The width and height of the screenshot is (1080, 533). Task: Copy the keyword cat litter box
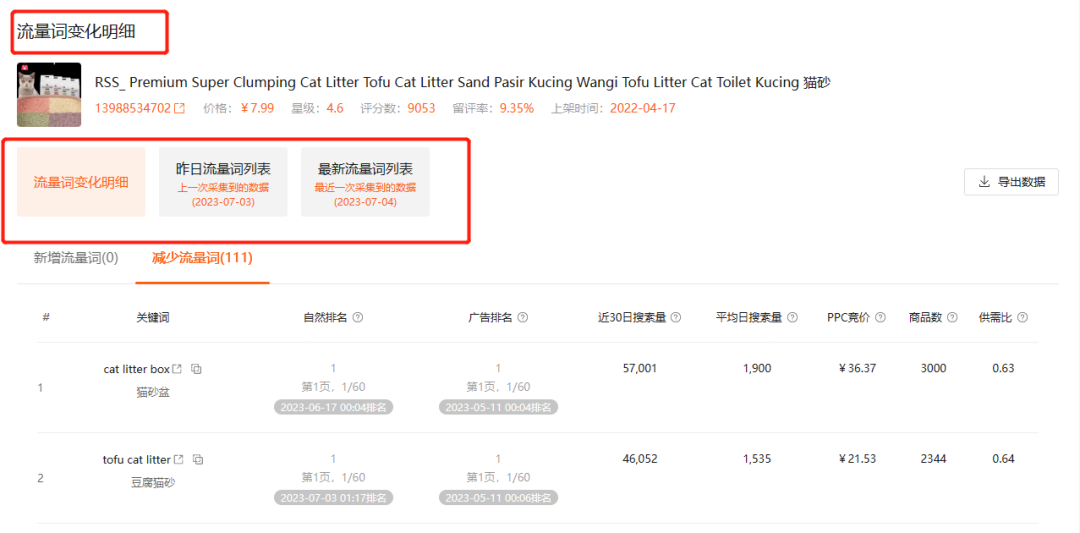click(196, 369)
